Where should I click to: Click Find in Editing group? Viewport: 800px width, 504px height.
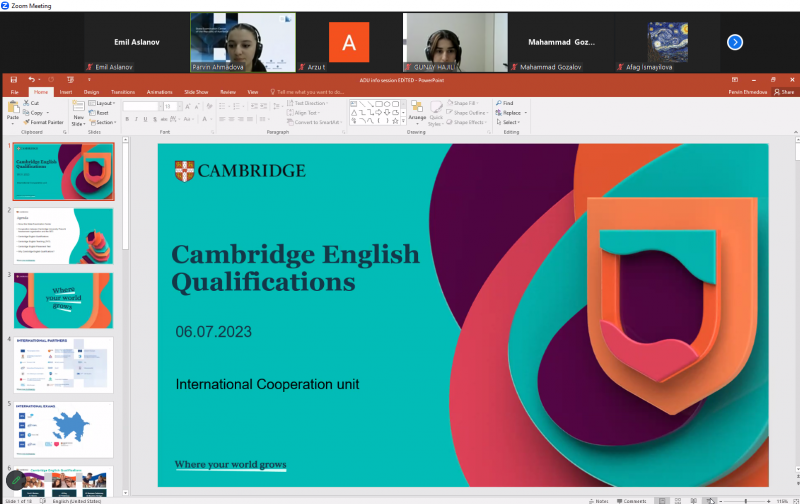click(505, 103)
